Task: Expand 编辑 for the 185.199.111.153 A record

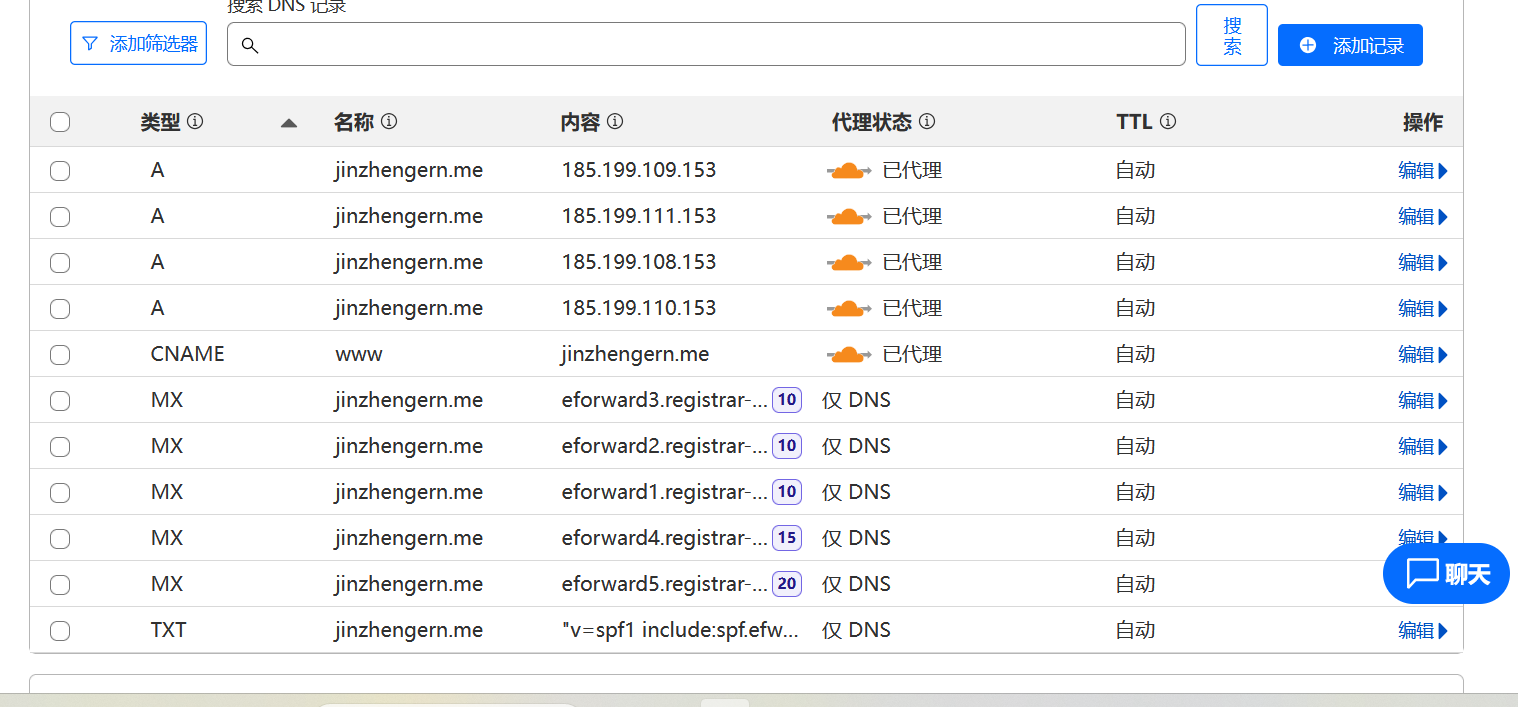Action: pos(1423,216)
